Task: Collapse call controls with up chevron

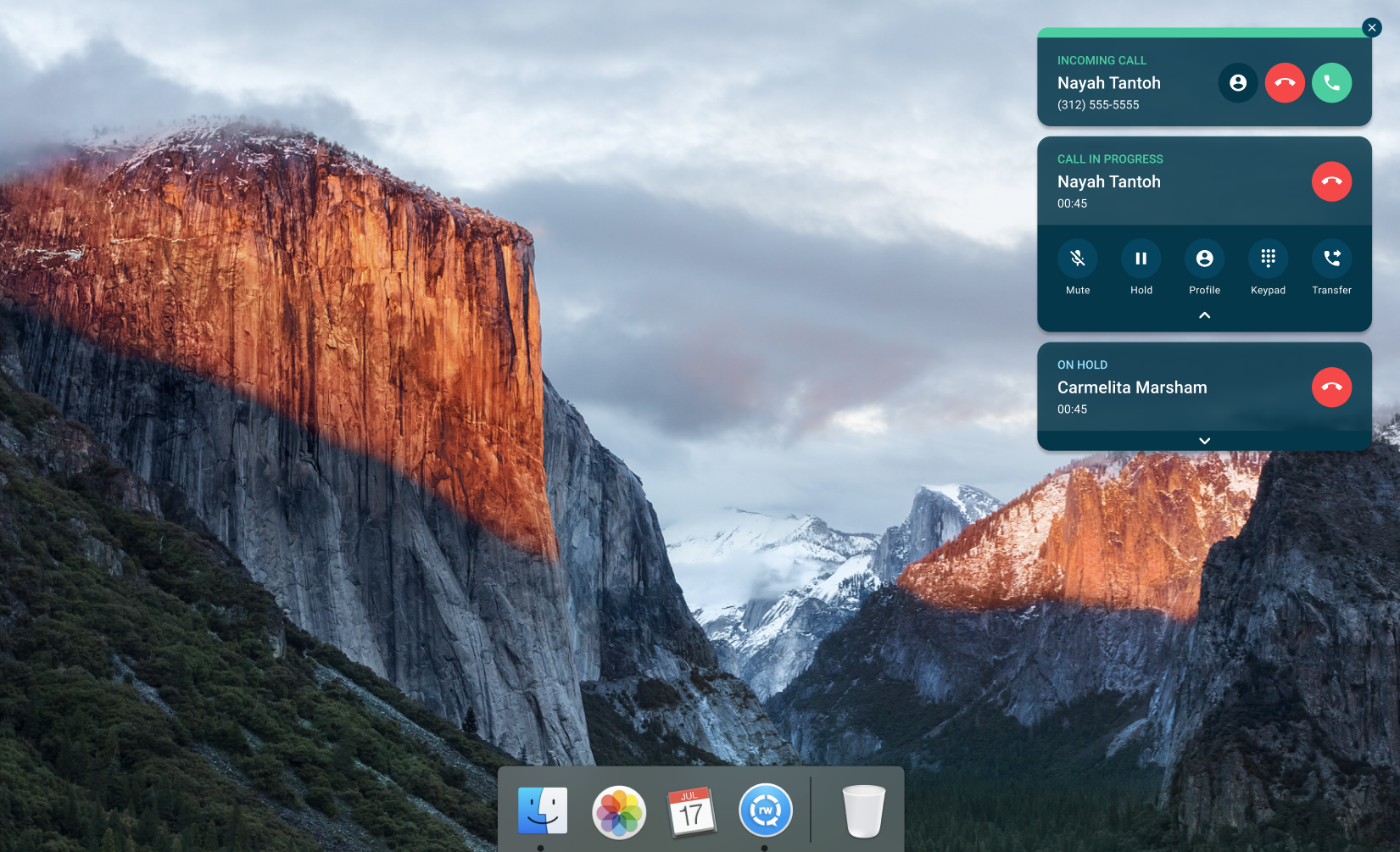Action: 1204,315
